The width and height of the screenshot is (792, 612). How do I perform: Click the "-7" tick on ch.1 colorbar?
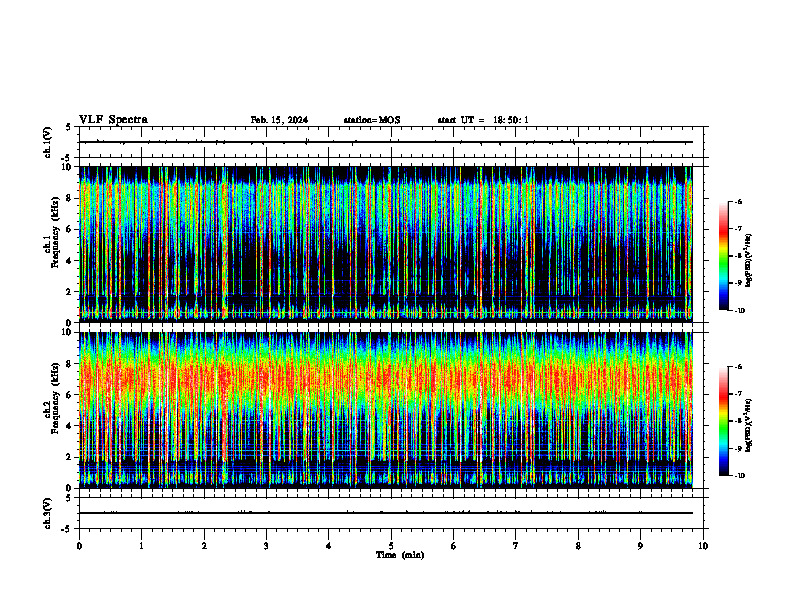[738, 229]
